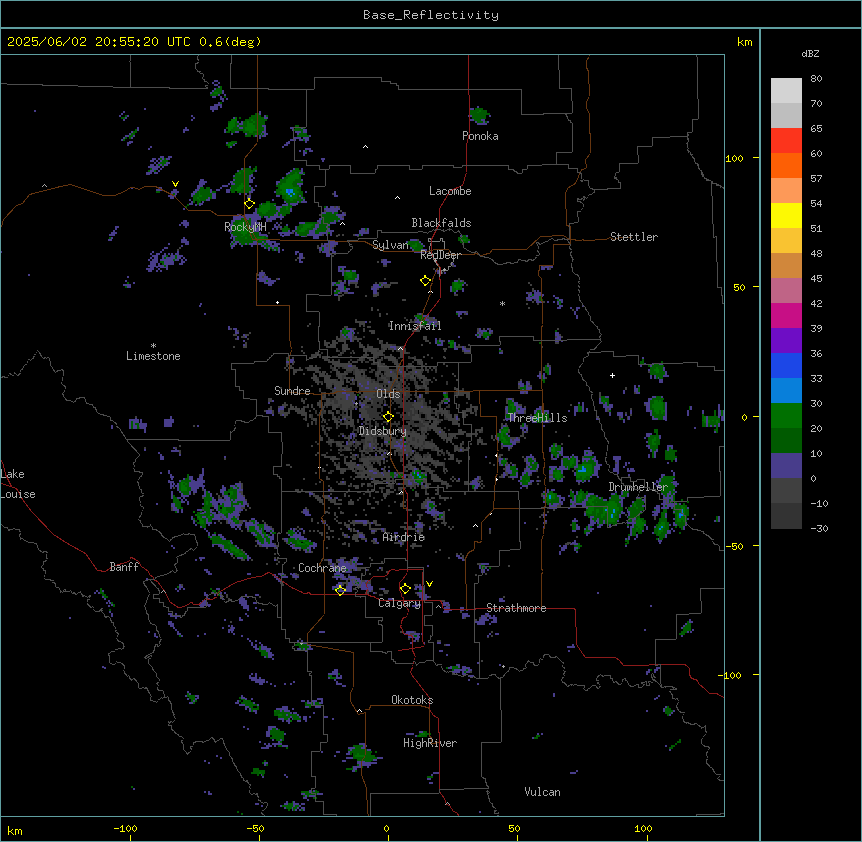Pick the purple 36-39 dBZ legend swatch
The image size is (862, 842).
point(786,341)
